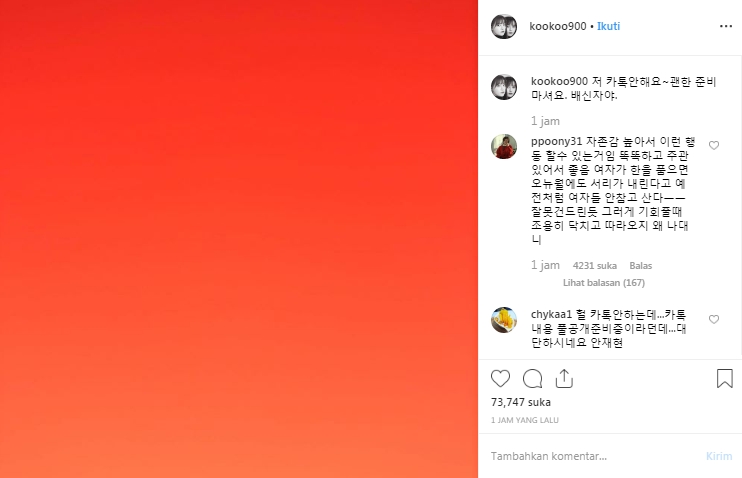Submit comment with Kirim button

pos(719,456)
